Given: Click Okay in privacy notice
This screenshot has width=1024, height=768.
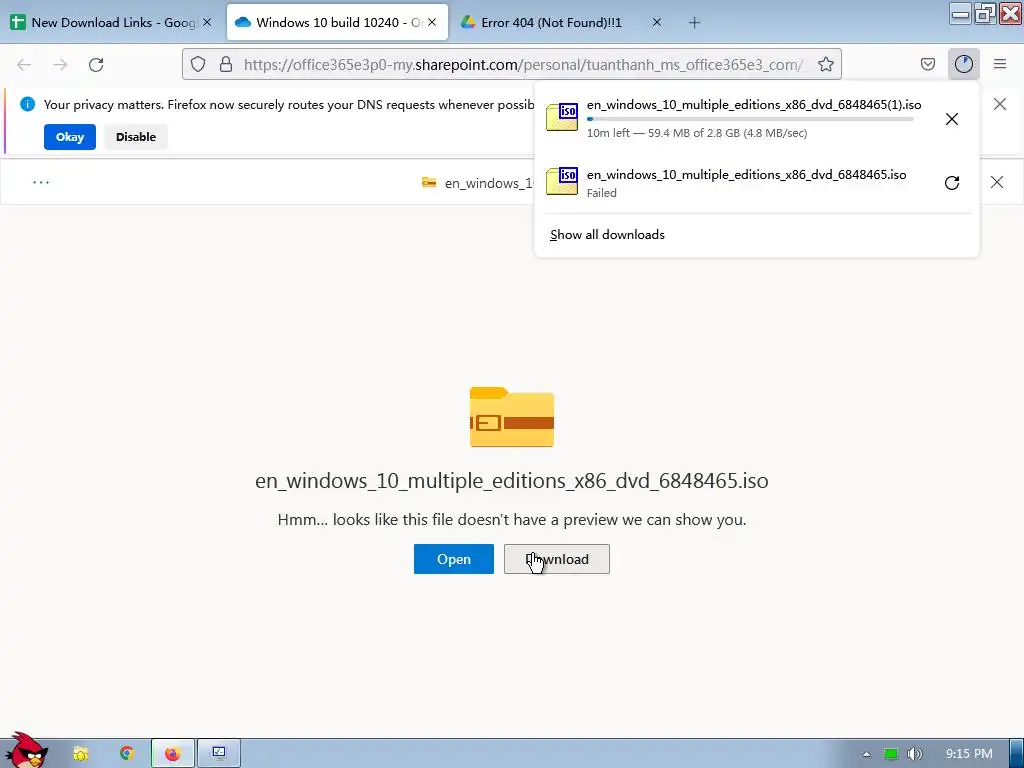Looking at the screenshot, I should (x=70, y=137).
